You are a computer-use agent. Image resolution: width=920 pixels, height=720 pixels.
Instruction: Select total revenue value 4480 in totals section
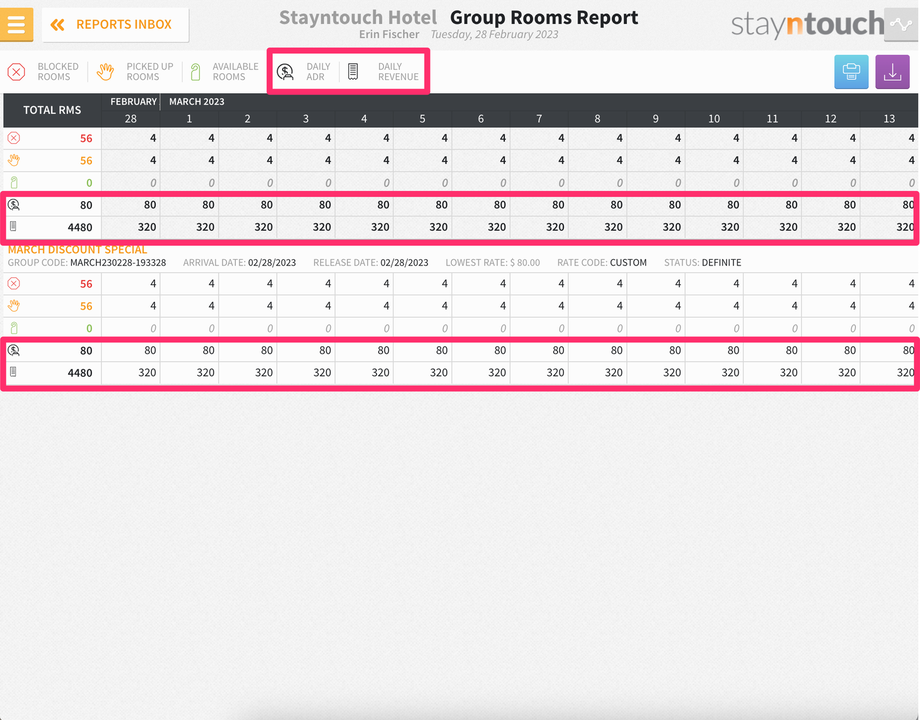tap(80, 227)
